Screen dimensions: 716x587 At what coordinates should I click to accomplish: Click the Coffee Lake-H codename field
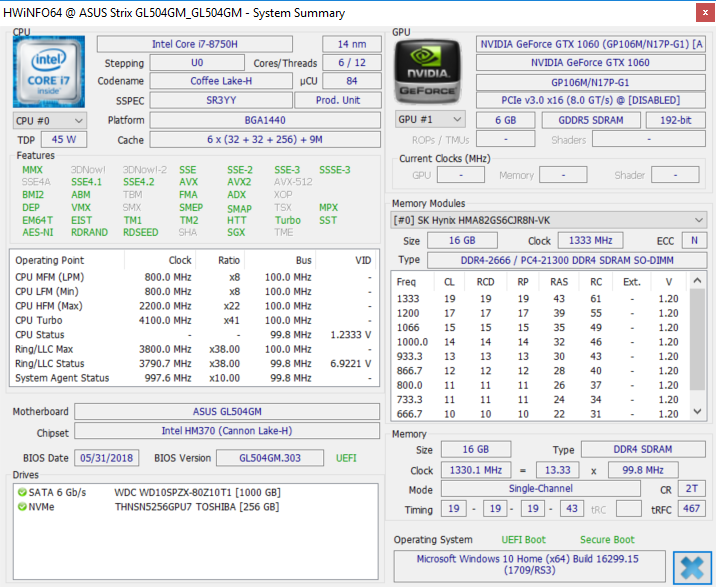tap(221, 81)
